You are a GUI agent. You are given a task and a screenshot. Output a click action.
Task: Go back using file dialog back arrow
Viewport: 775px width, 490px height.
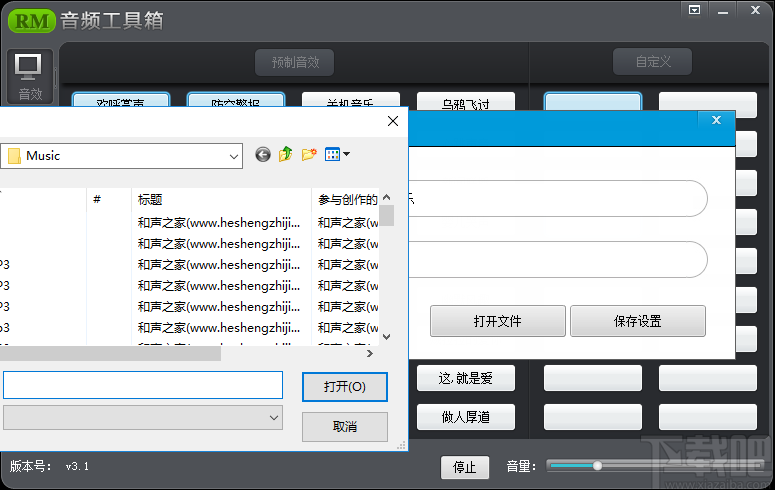(x=263, y=155)
